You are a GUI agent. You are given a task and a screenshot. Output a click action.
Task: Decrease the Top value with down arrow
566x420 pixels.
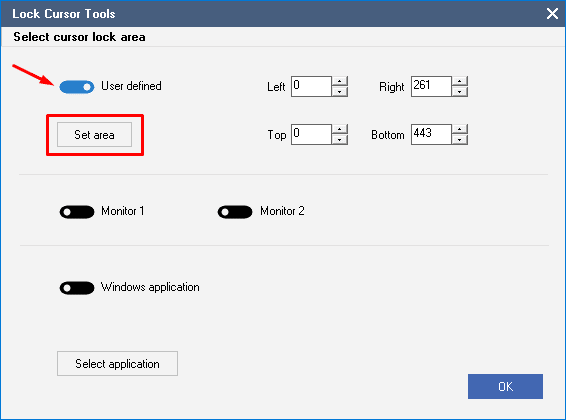pos(340,140)
